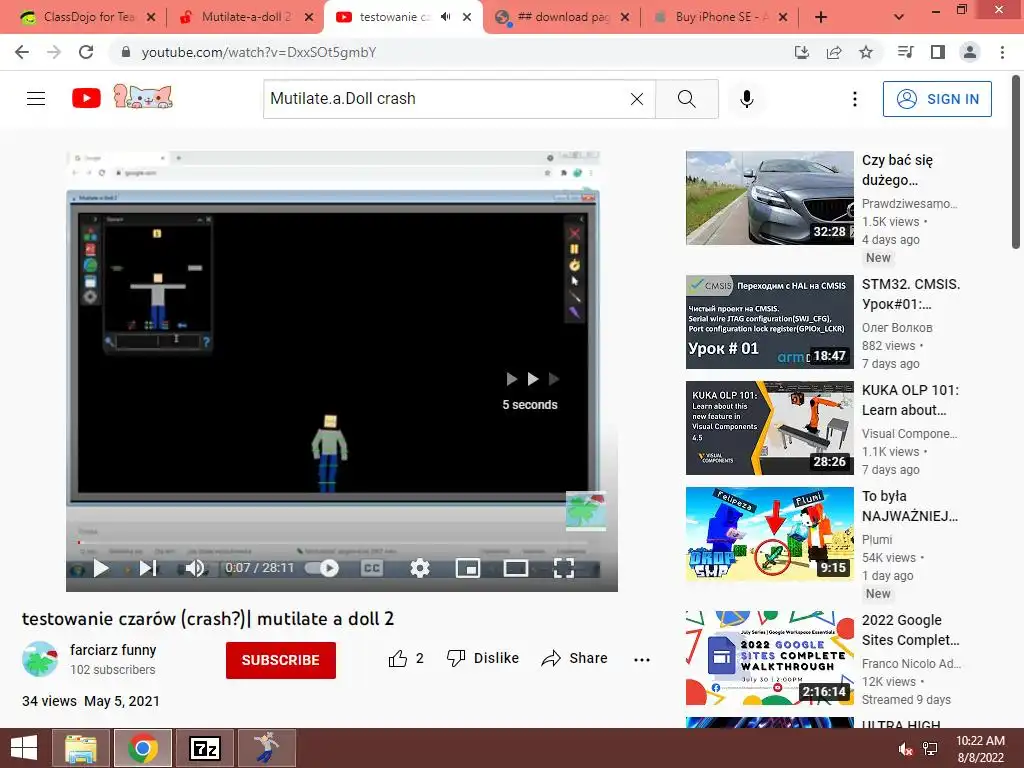Screen dimensions: 1024x768
Task: Toggle closed captions CC
Action: [x=372, y=568]
